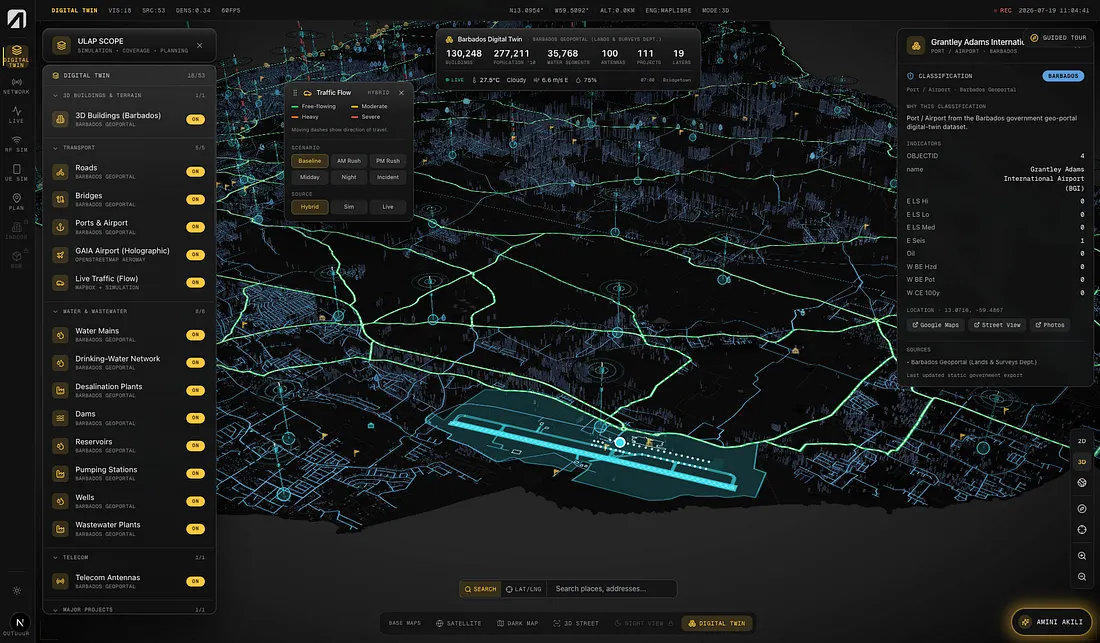Disable the Pumping Stations layer
Viewport: 1100px width, 643px height.
pos(195,473)
